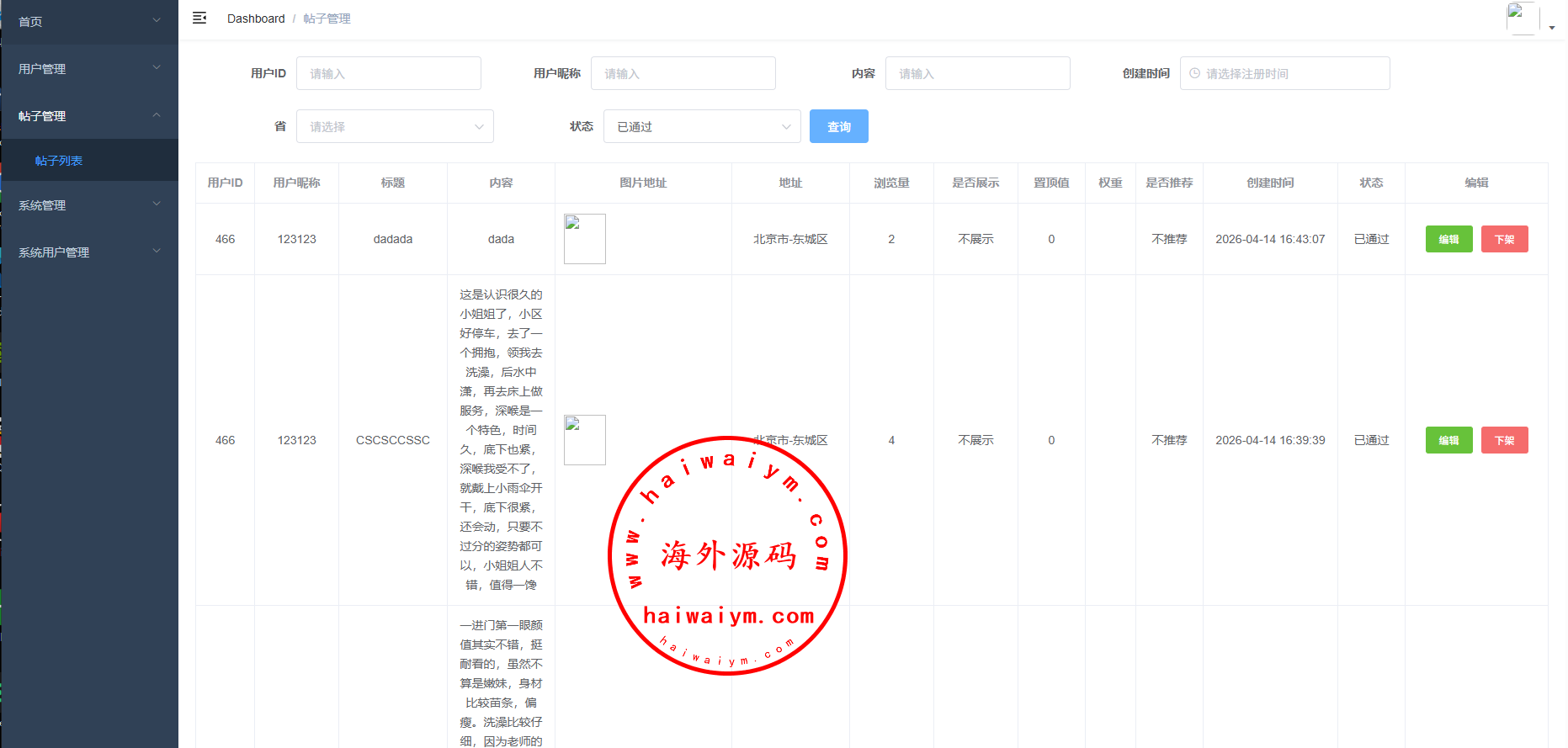Viewport: 1568px width, 748px height.
Task: Open the user avatar menu at top right
Action: (1522, 19)
